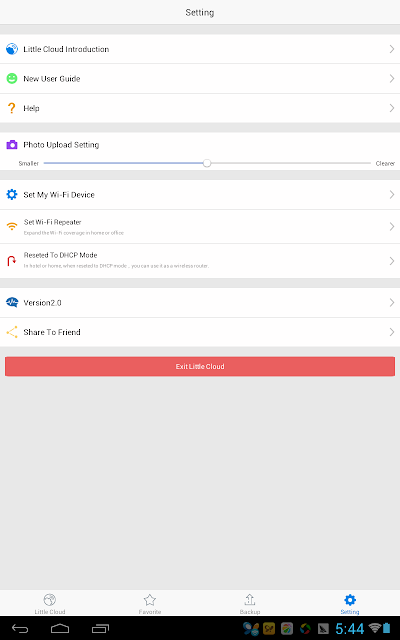Image resolution: width=400 pixels, height=640 pixels.
Task: Open Reseted To DHCP Mode chevron
Action: [x=391, y=261]
